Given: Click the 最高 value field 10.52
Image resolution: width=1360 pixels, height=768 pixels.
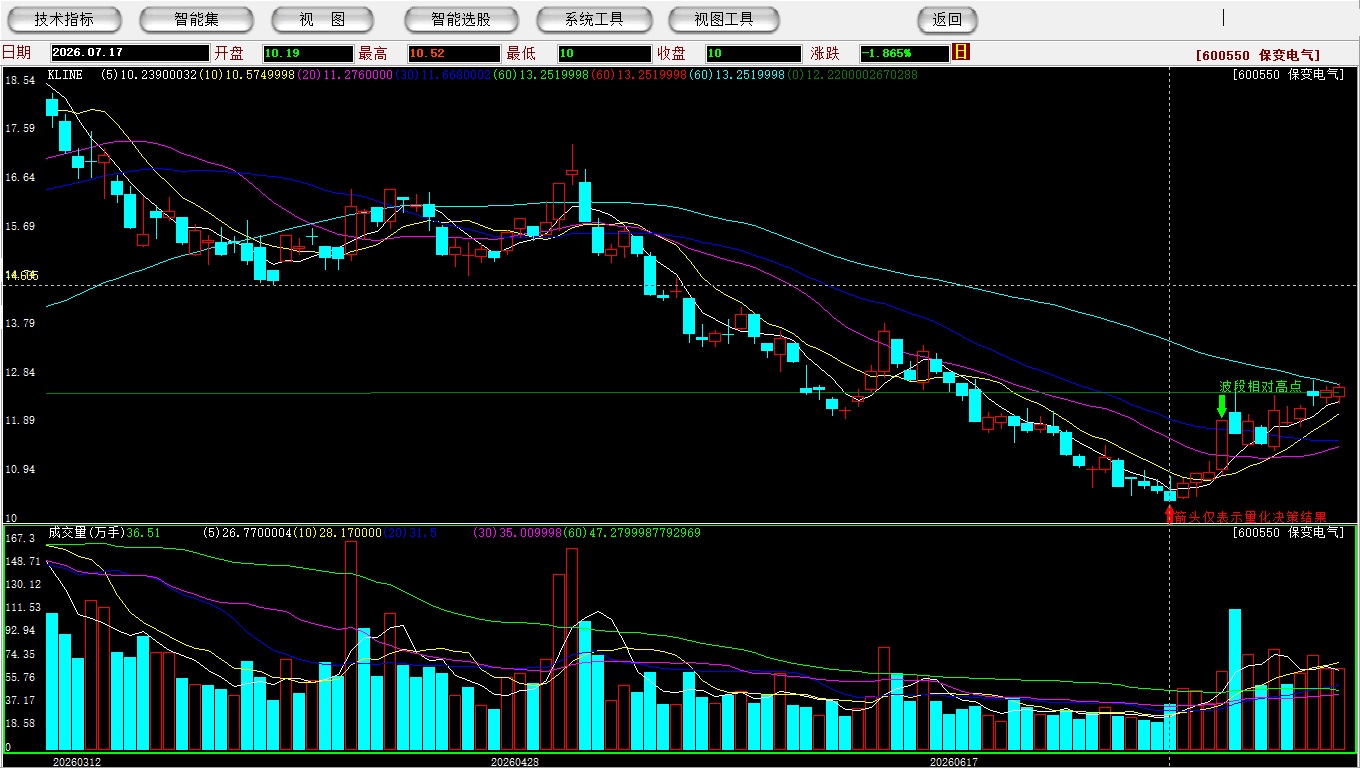Looking at the screenshot, I should click(x=453, y=53).
